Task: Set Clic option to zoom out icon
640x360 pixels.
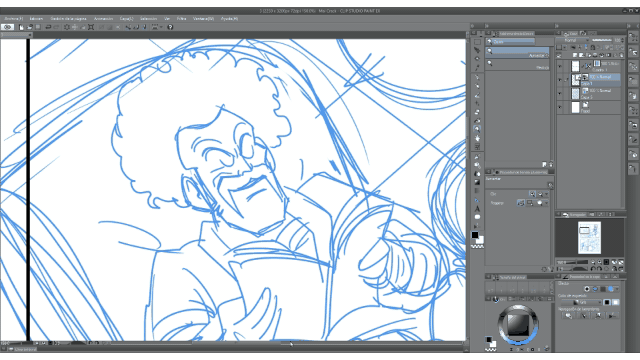Action: tap(540, 194)
